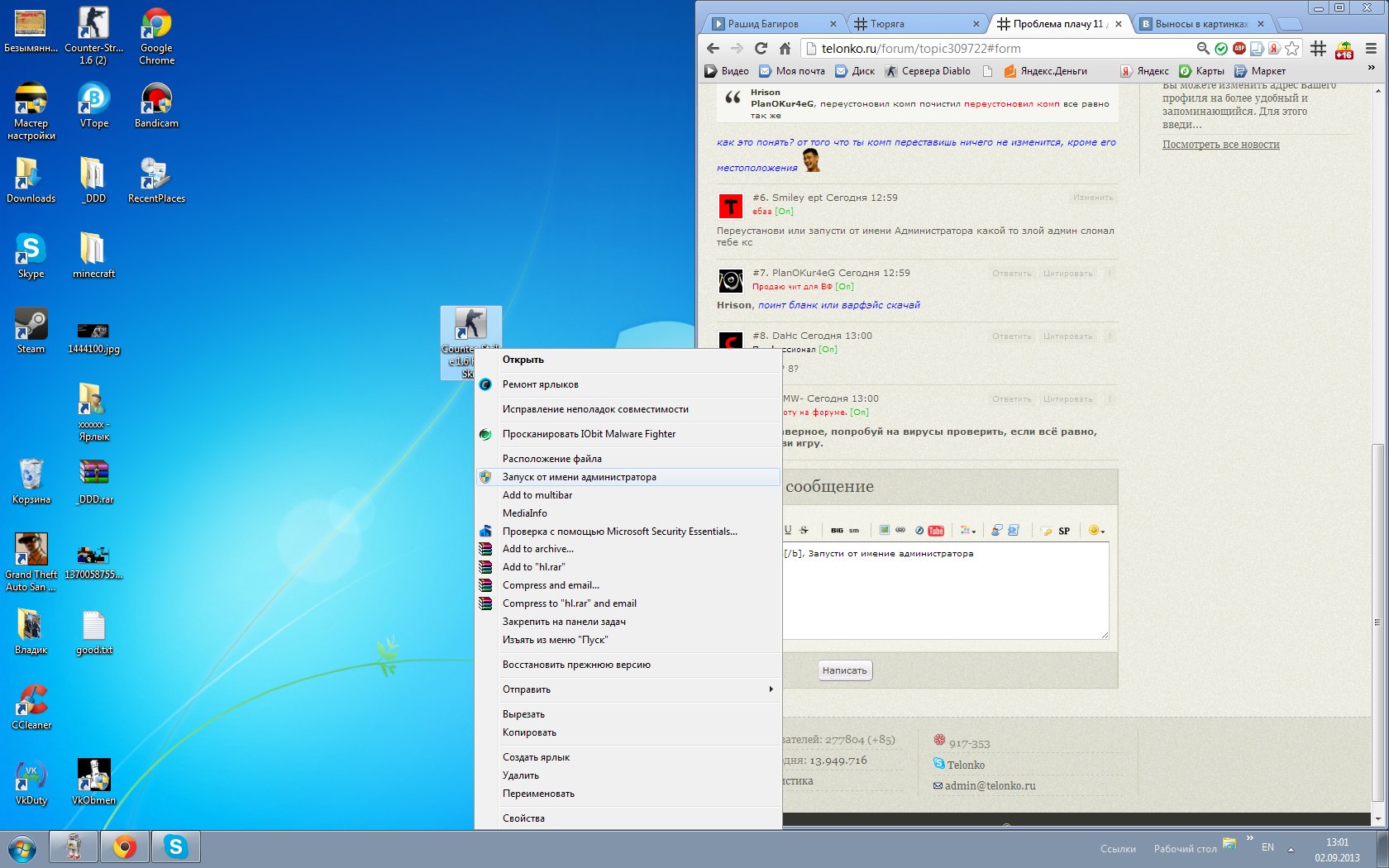The image size is (1389, 868).
Task: Open the Chrome hamburger menu
Action: pyautogui.click(x=1371, y=49)
